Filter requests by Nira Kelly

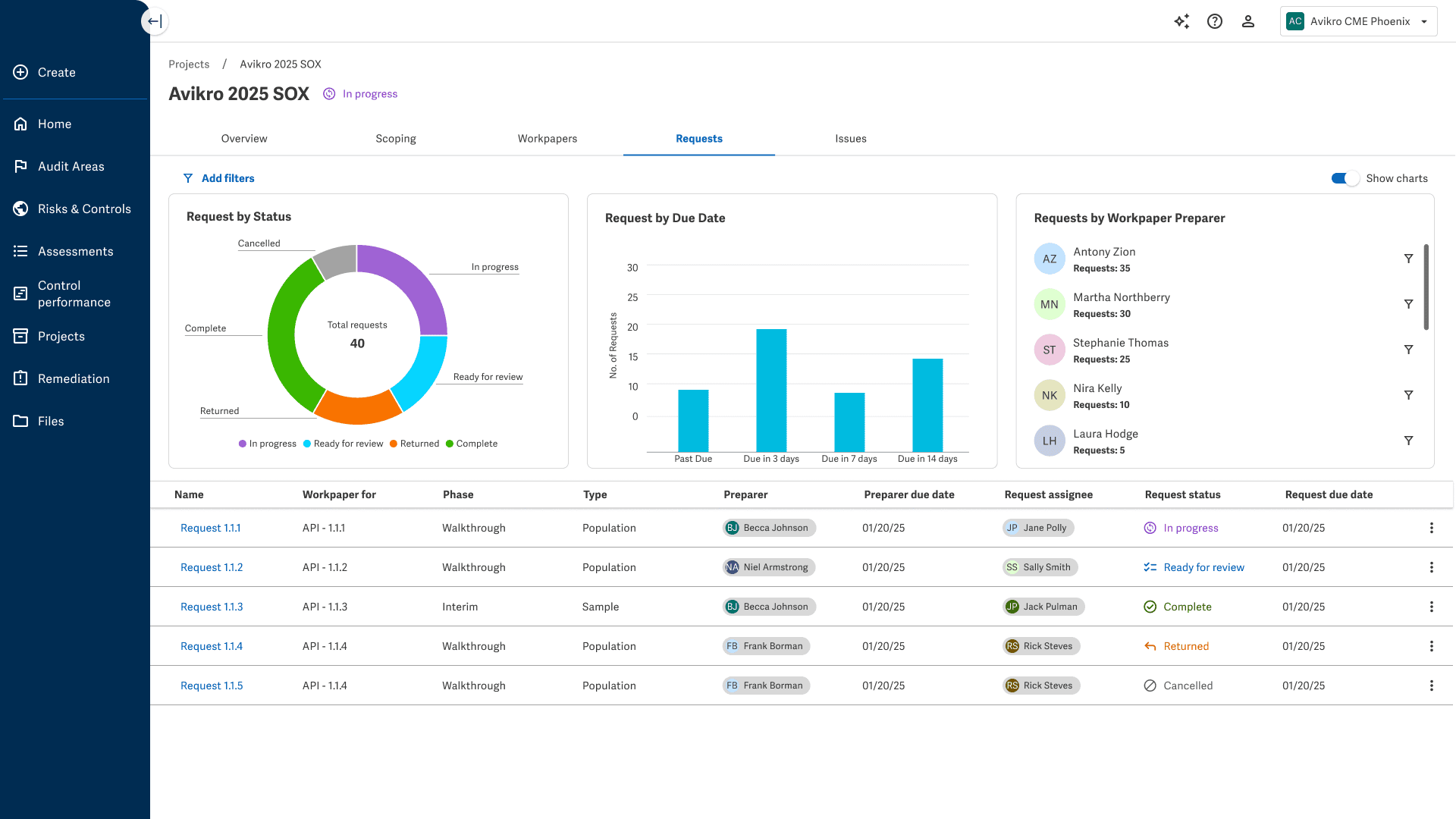[x=1408, y=395]
